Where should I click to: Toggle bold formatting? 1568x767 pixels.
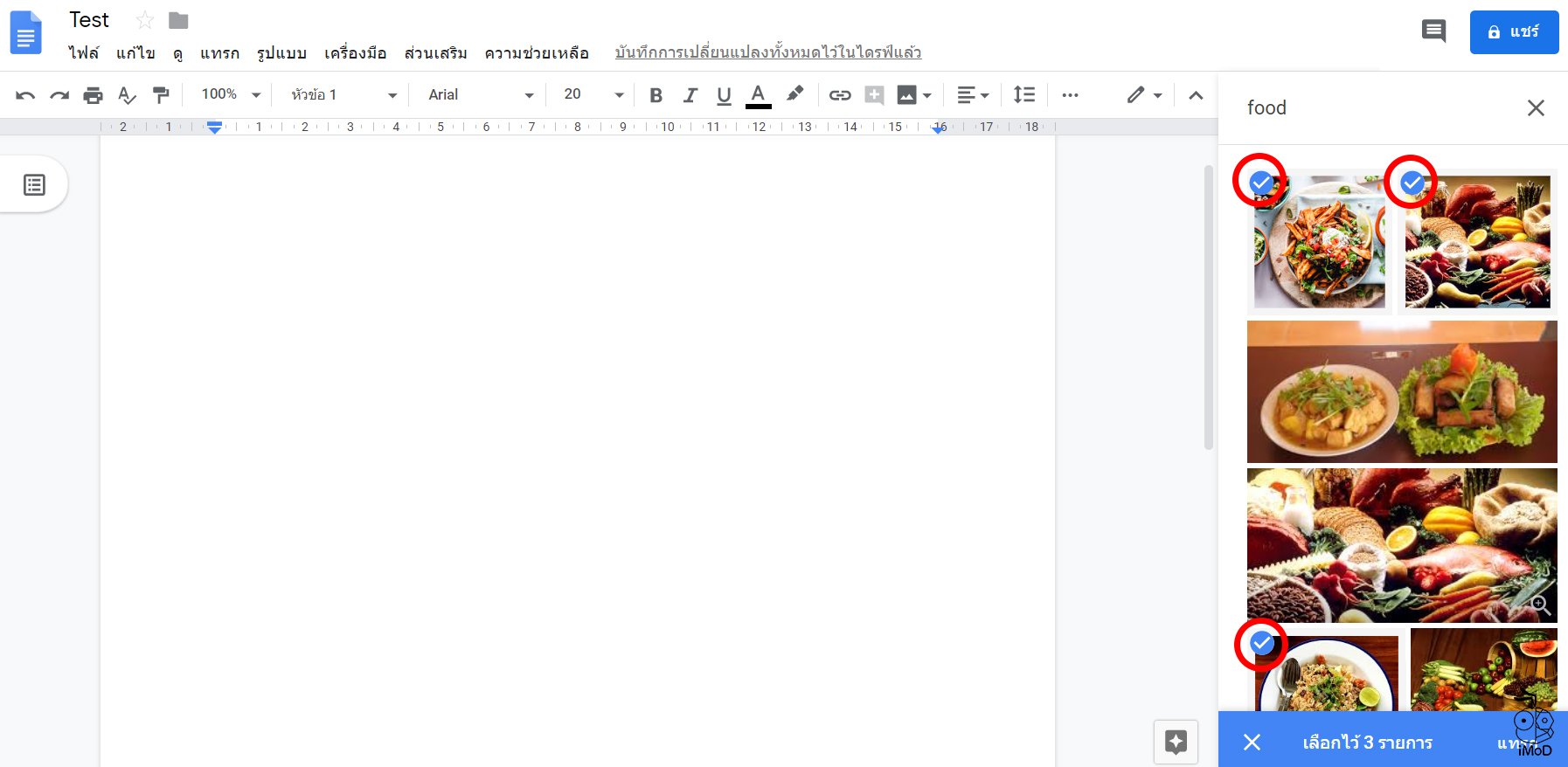pyautogui.click(x=656, y=94)
